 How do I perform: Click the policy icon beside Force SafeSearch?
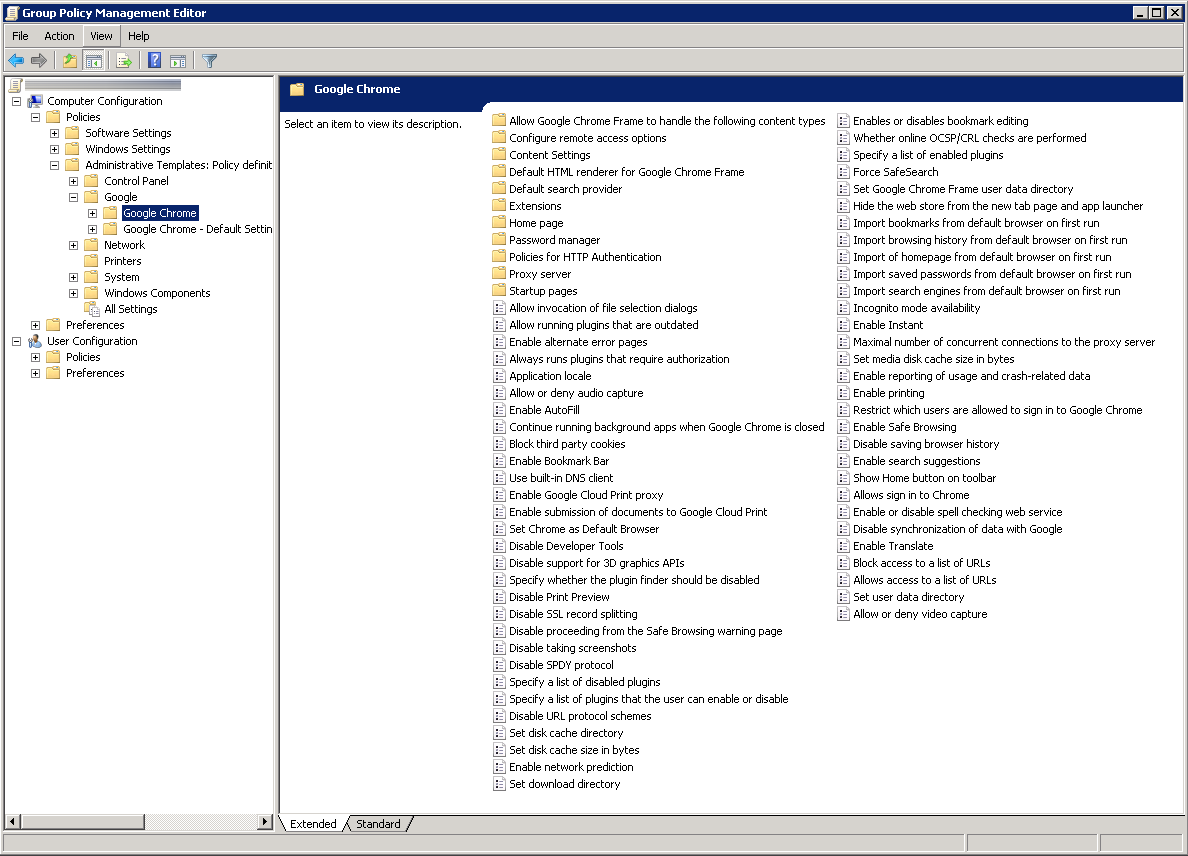[843, 172]
